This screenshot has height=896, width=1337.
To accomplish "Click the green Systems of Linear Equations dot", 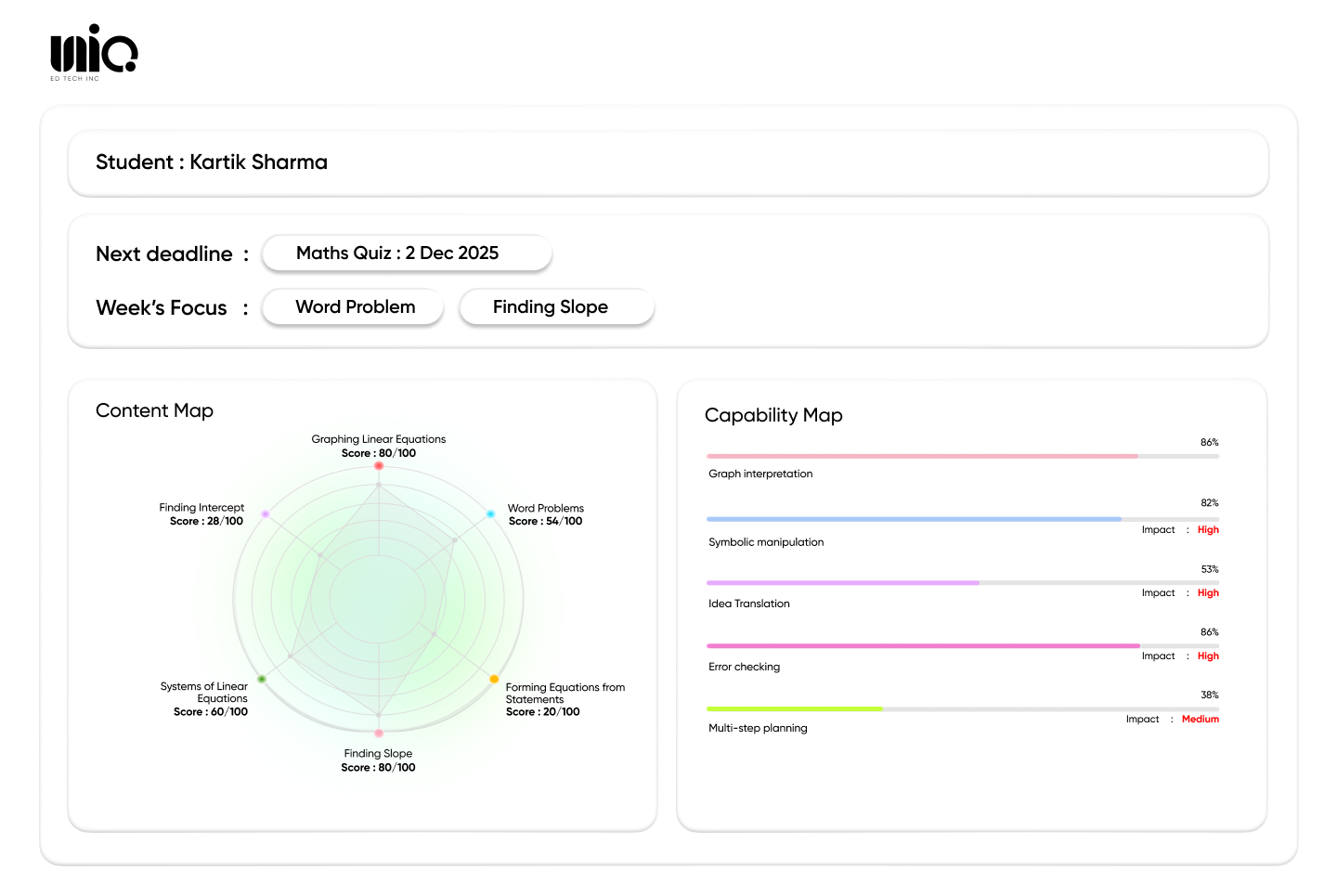I will click(x=262, y=680).
